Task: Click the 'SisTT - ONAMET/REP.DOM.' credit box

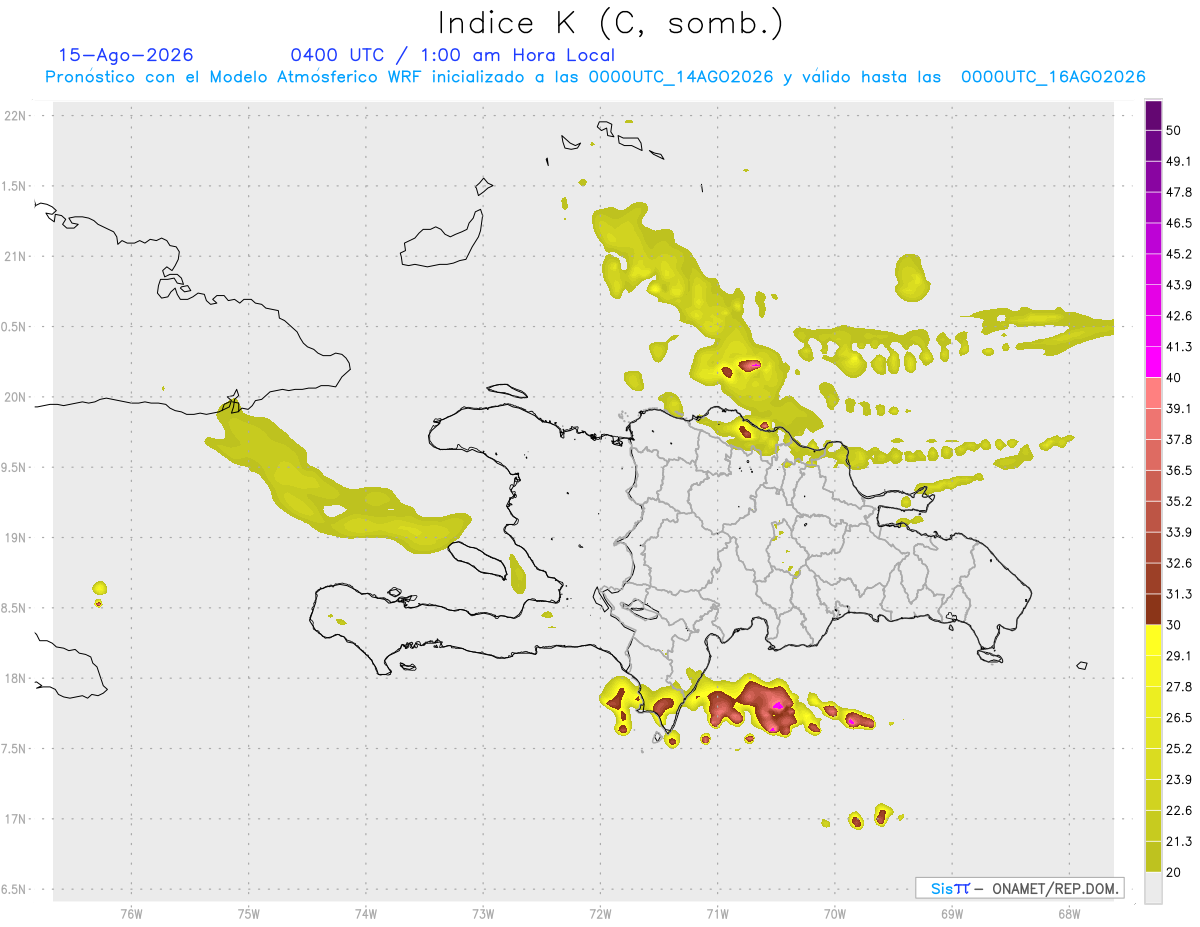Action: pyautogui.click(x=1019, y=888)
